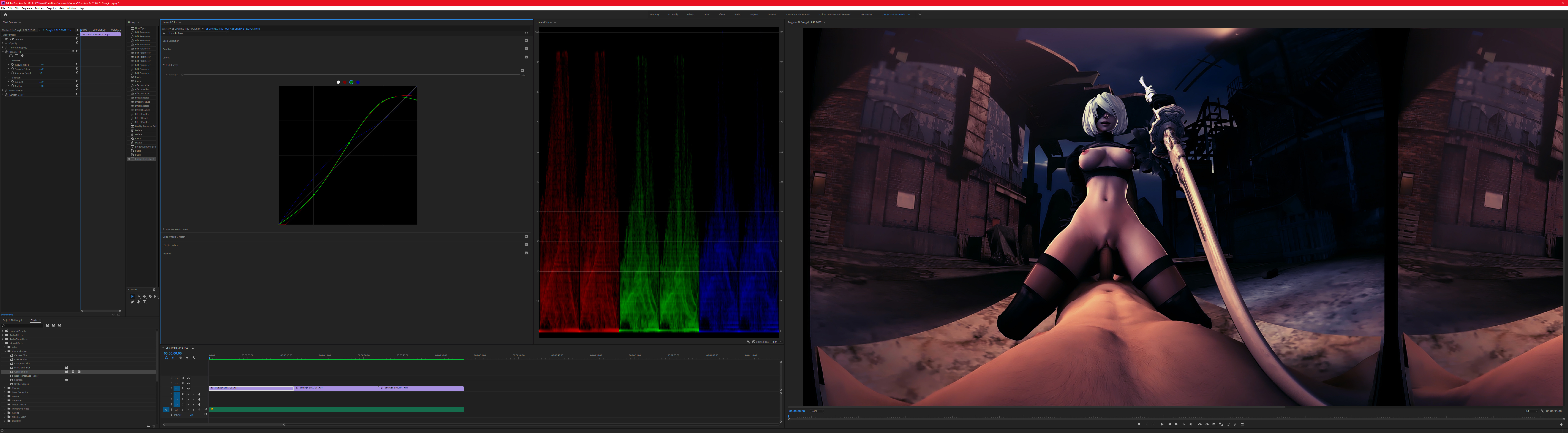
Task: Create new custom bin in Effects panel
Action: pos(148,426)
